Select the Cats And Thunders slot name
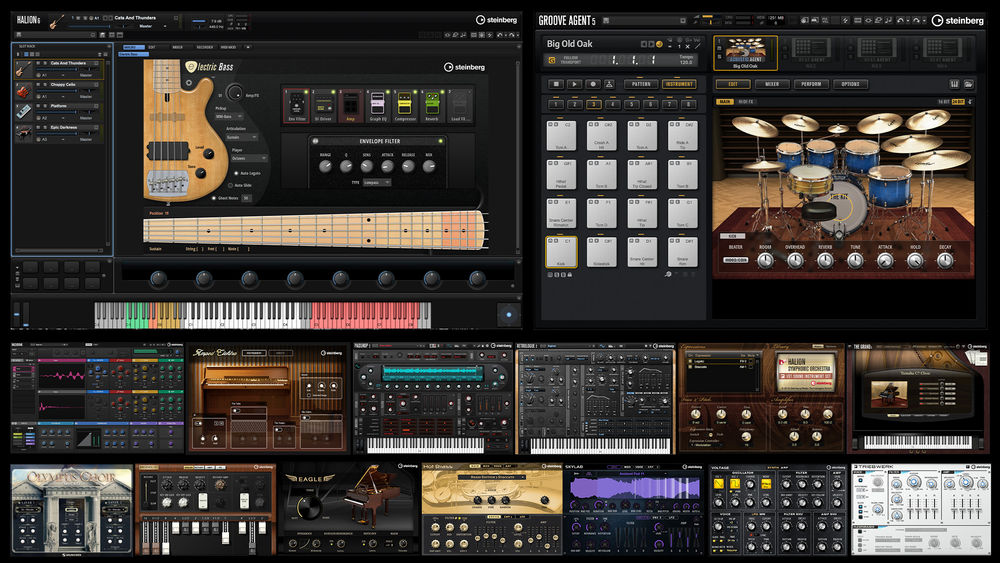This screenshot has height=563, width=1000. pos(68,63)
